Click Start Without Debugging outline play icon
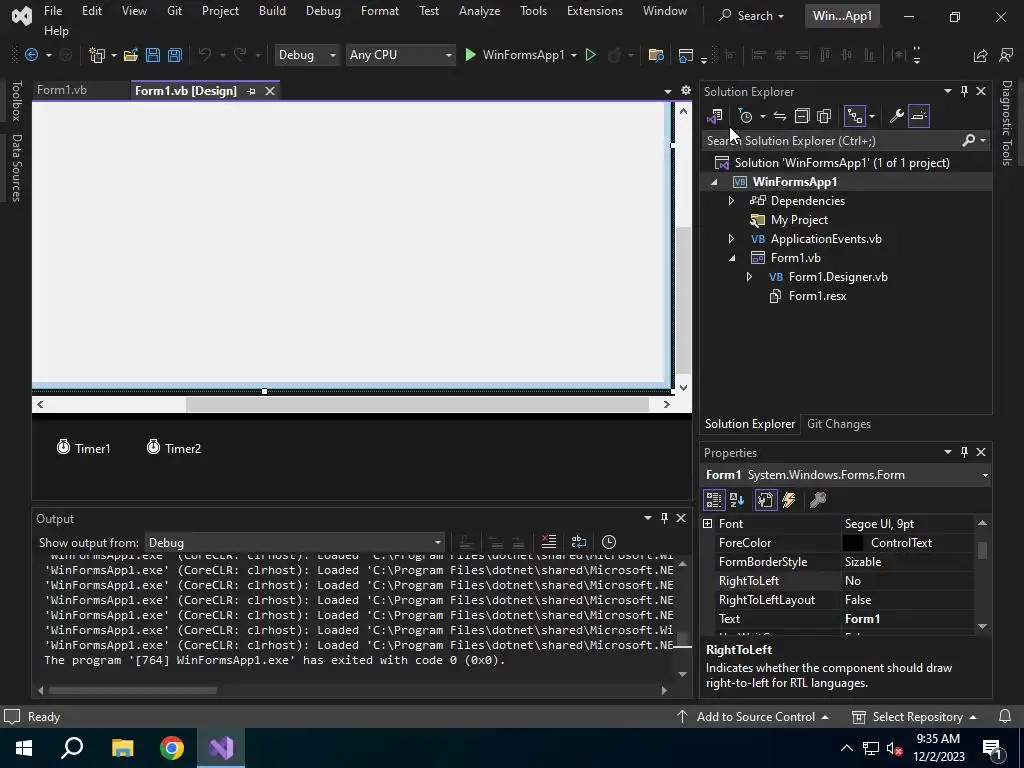This screenshot has height=768, width=1024. 590,55
